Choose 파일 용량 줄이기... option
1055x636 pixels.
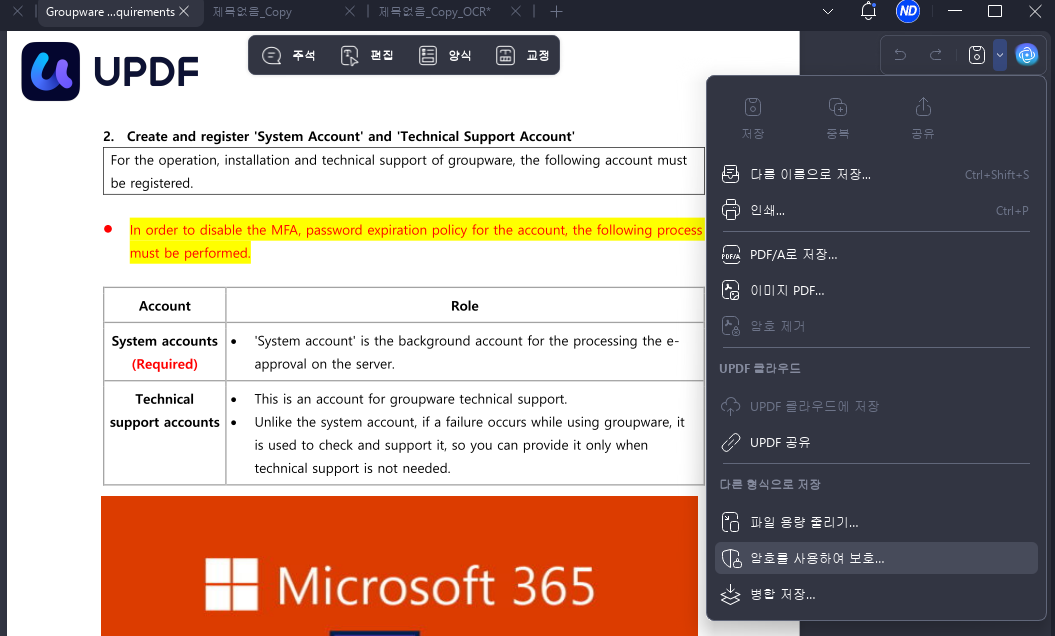pos(875,522)
